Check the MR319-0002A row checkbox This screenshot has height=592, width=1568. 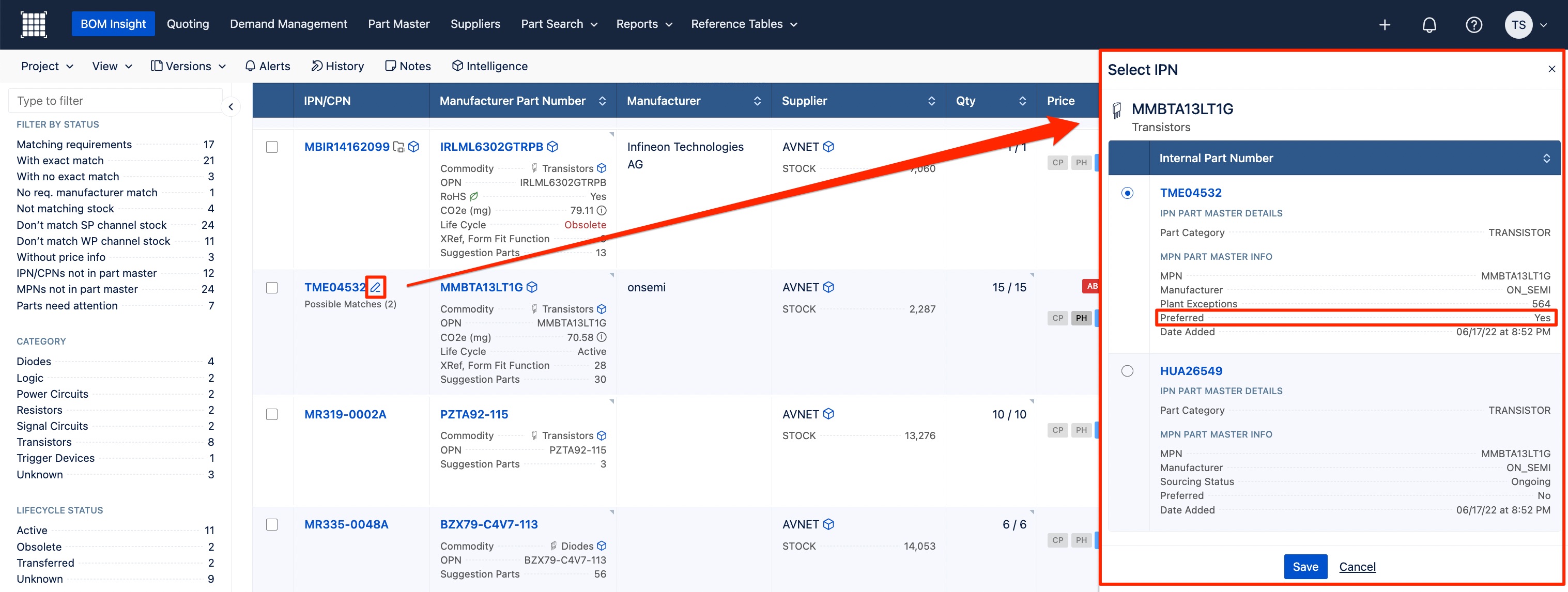272,414
